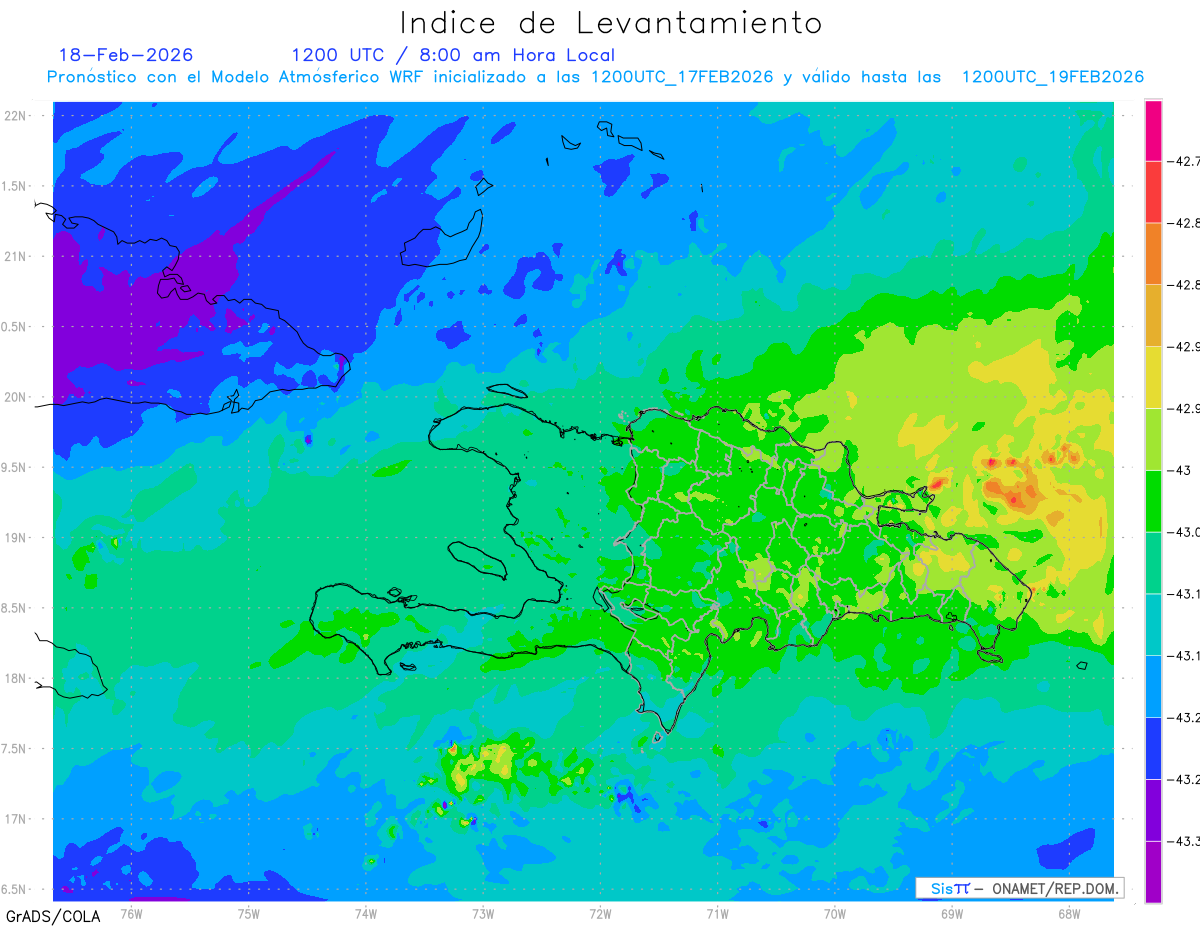1200x927 pixels.
Task: Click the 'SisTT - ONAMET/REP.DOM.' logo box
Action: pos(1019,888)
